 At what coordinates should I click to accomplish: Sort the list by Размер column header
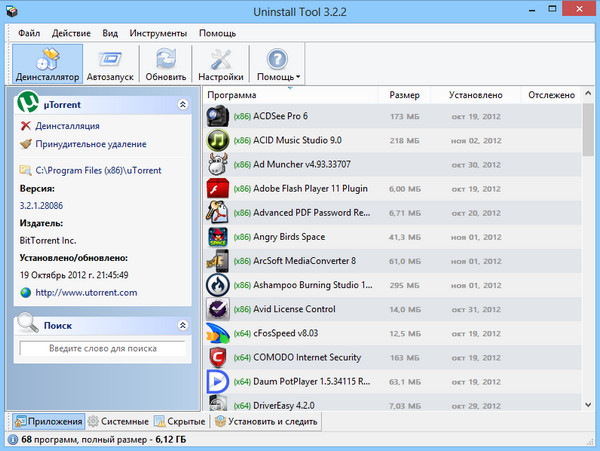(x=404, y=95)
